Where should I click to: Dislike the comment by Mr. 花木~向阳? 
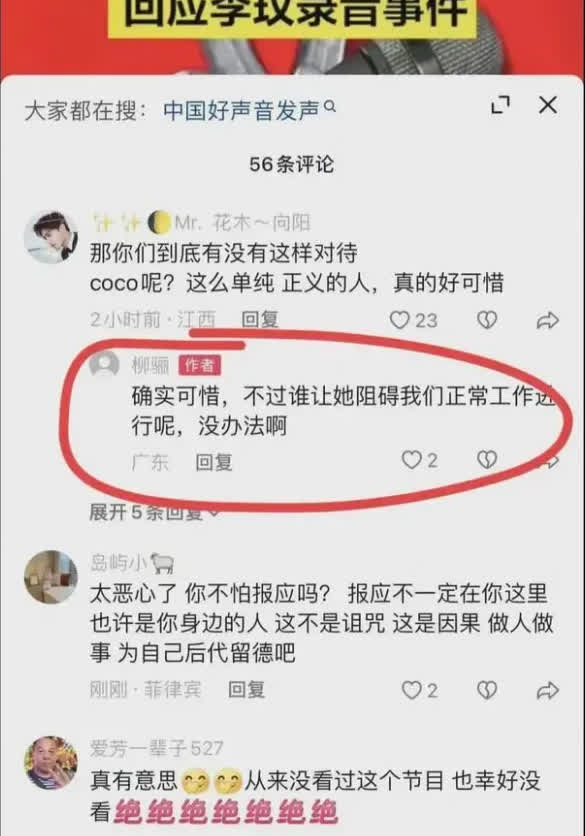[x=486, y=320]
